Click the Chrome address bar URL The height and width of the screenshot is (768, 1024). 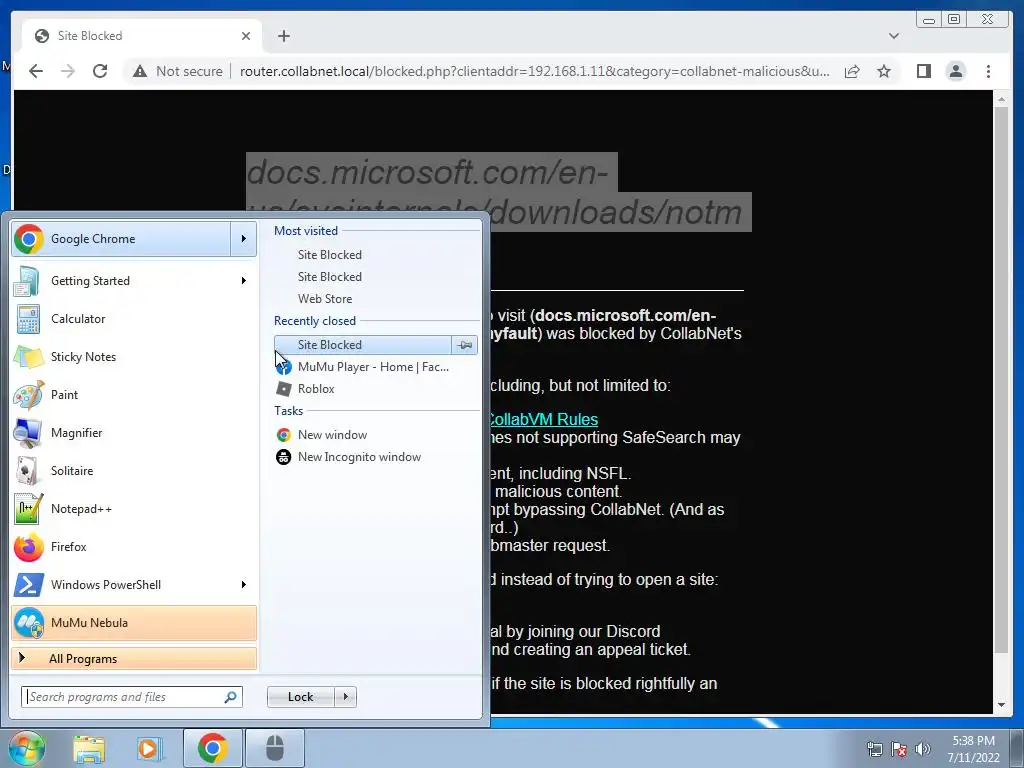point(534,71)
